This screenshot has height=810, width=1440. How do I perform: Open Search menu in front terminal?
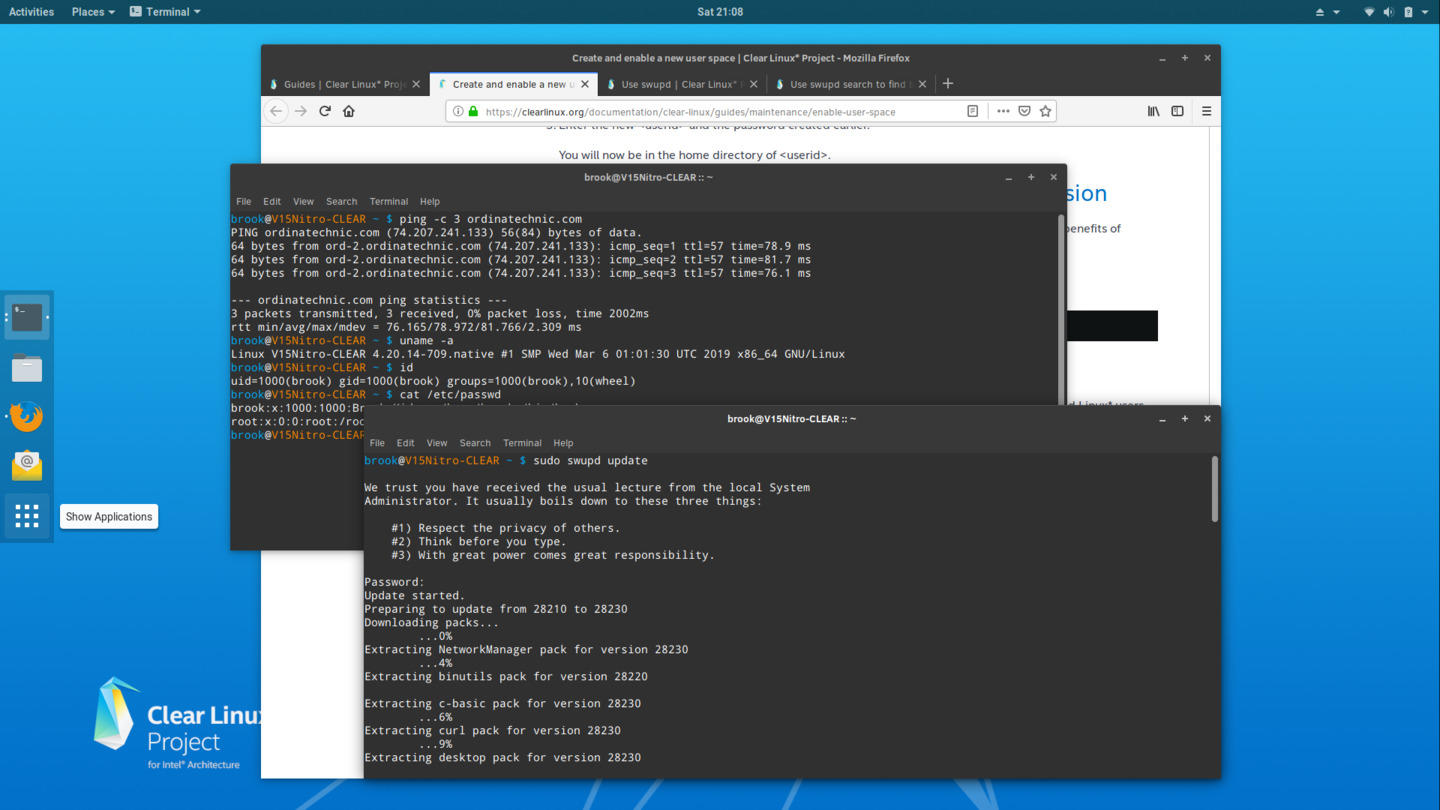[x=475, y=443]
